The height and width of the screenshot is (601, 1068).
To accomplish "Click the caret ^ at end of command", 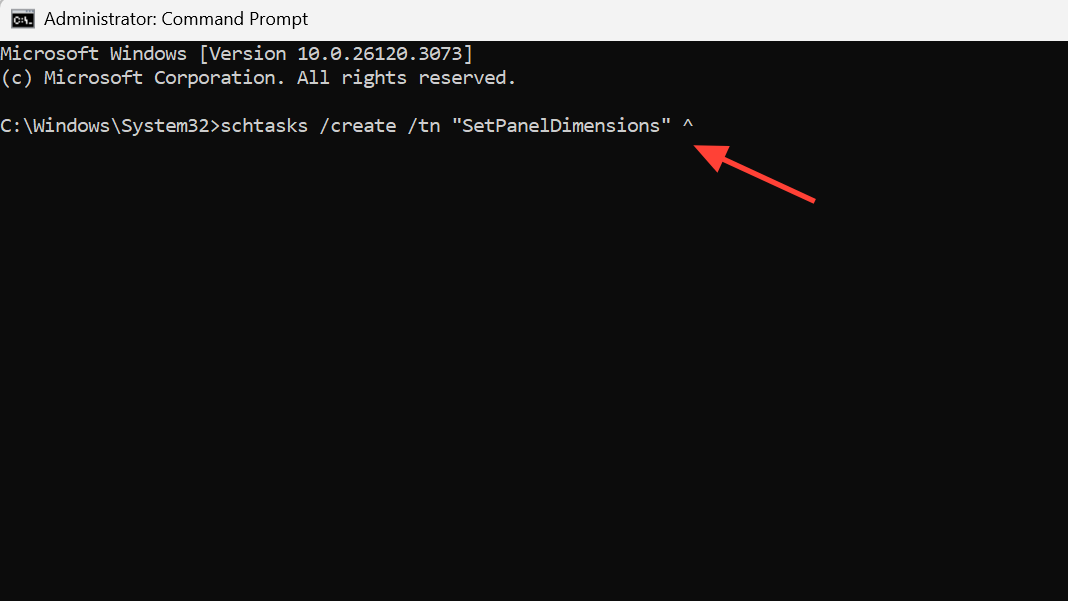I will tap(688, 125).
